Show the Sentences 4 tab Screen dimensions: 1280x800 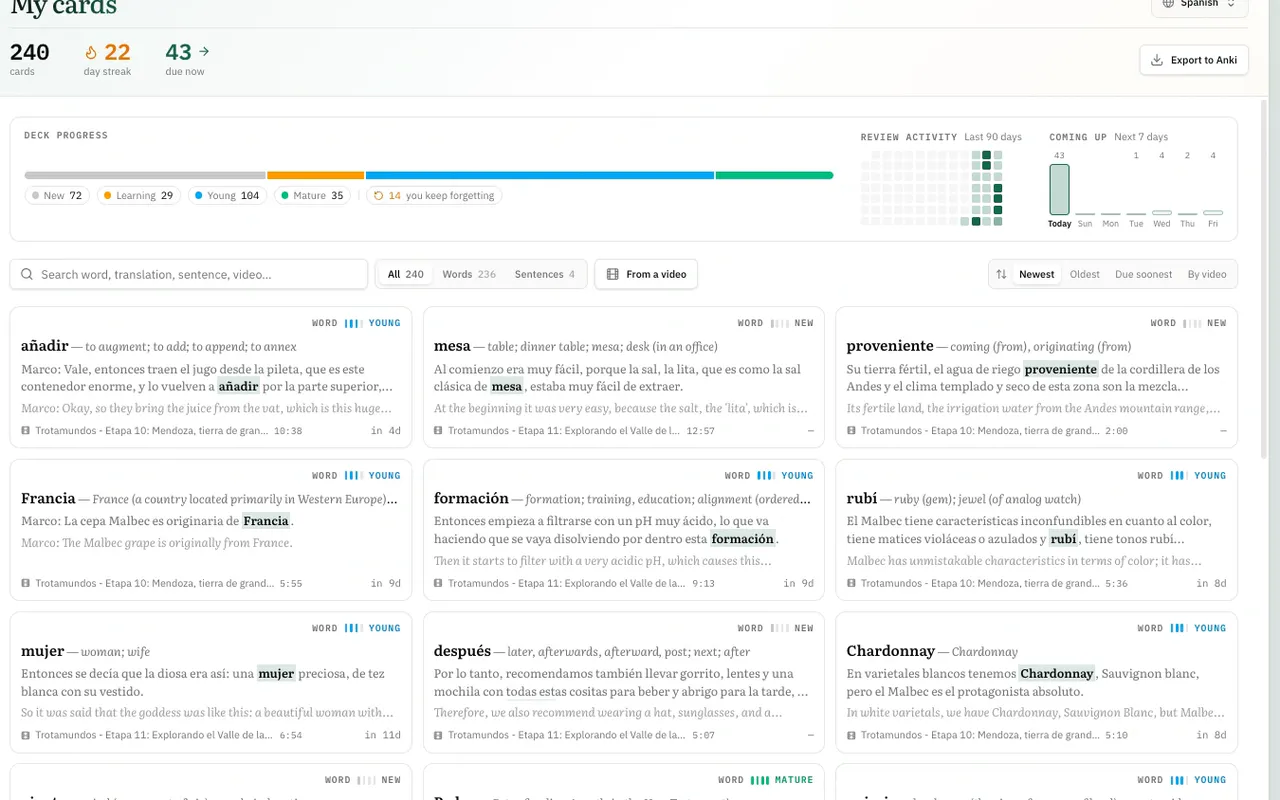(545, 274)
